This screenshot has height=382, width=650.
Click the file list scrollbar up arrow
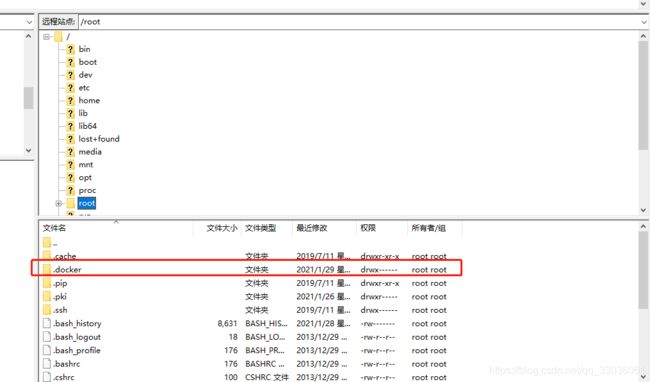(x=643, y=227)
